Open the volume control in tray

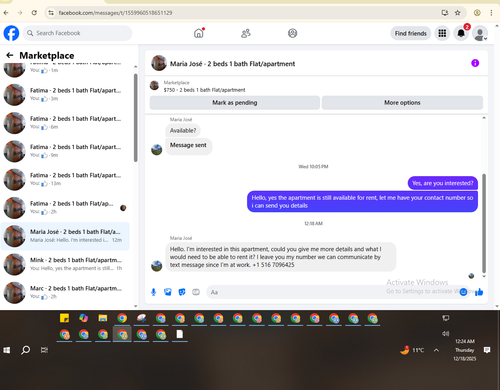tap(446, 333)
